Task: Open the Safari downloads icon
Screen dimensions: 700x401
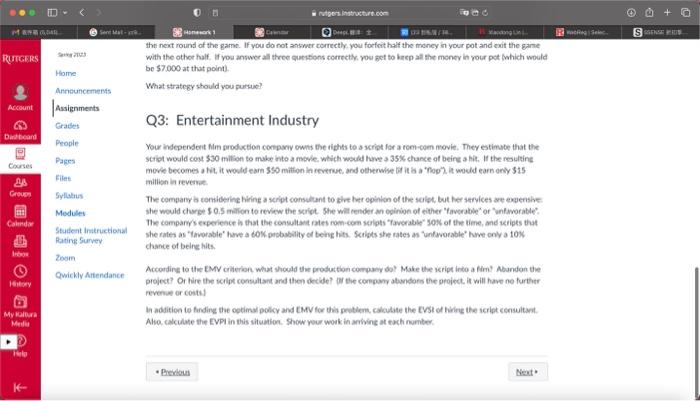Action: point(631,13)
